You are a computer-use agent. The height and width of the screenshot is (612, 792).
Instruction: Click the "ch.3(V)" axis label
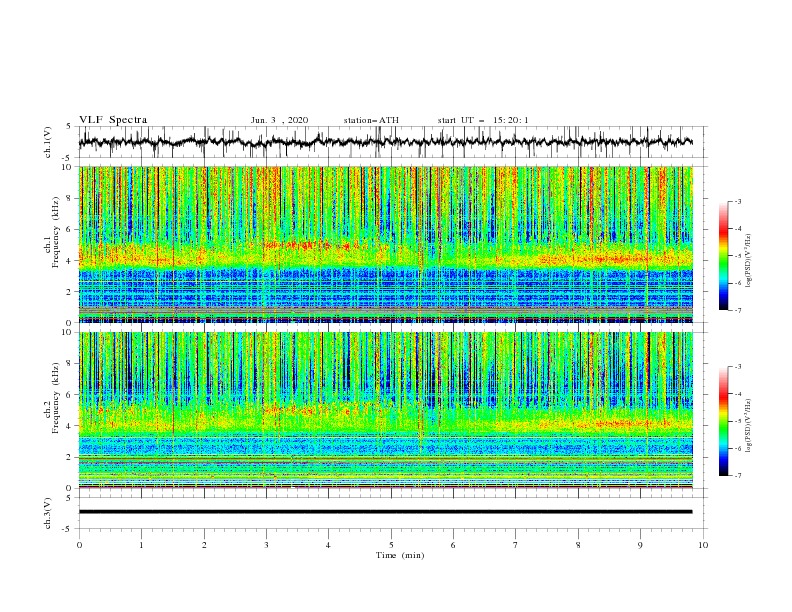click(x=48, y=513)
